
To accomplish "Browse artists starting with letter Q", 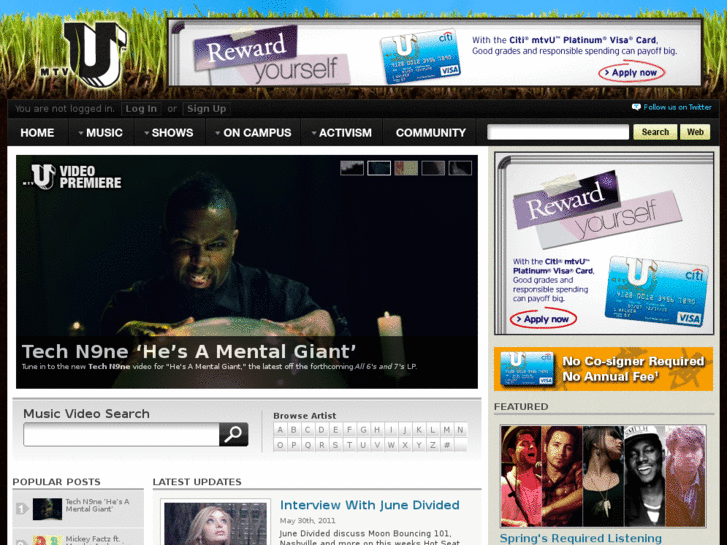I will (307, 445).
